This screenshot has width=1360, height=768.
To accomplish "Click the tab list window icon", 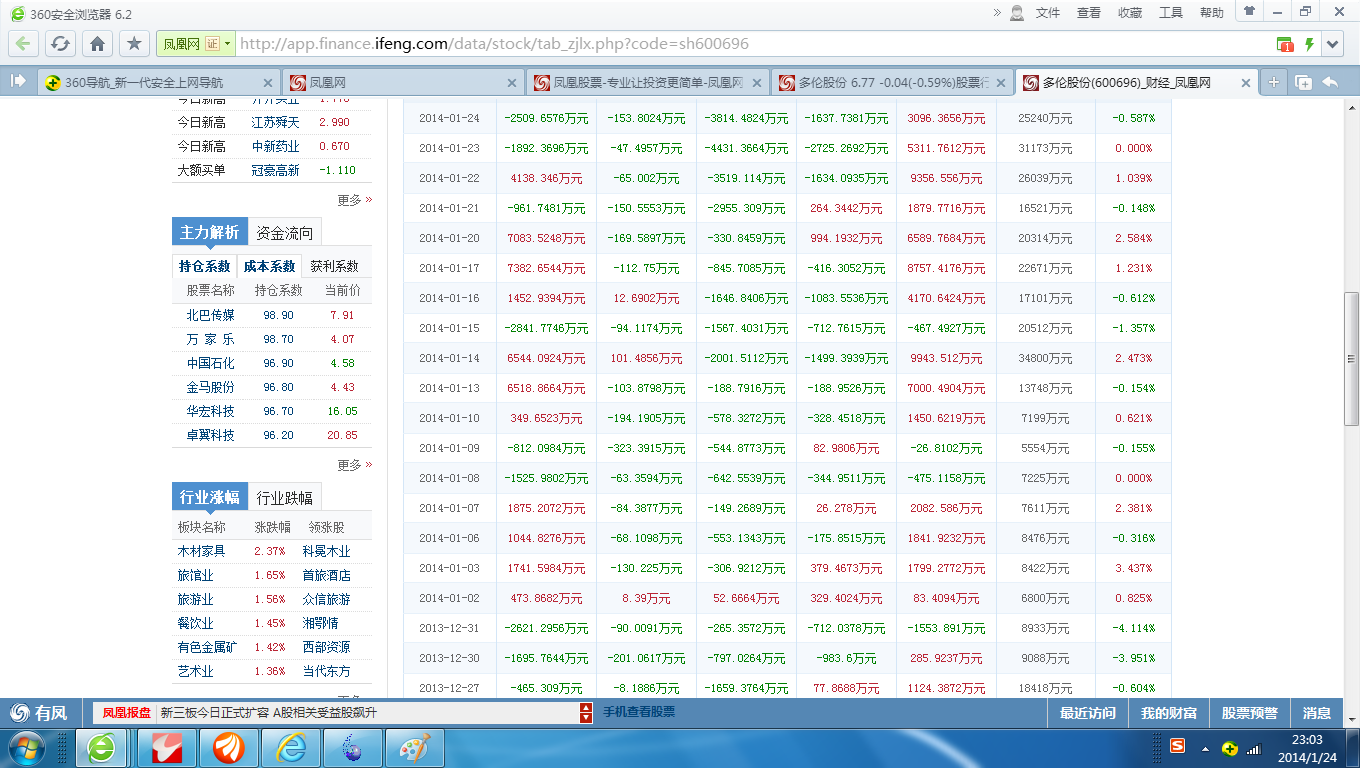I will [x=1303, y=82].
